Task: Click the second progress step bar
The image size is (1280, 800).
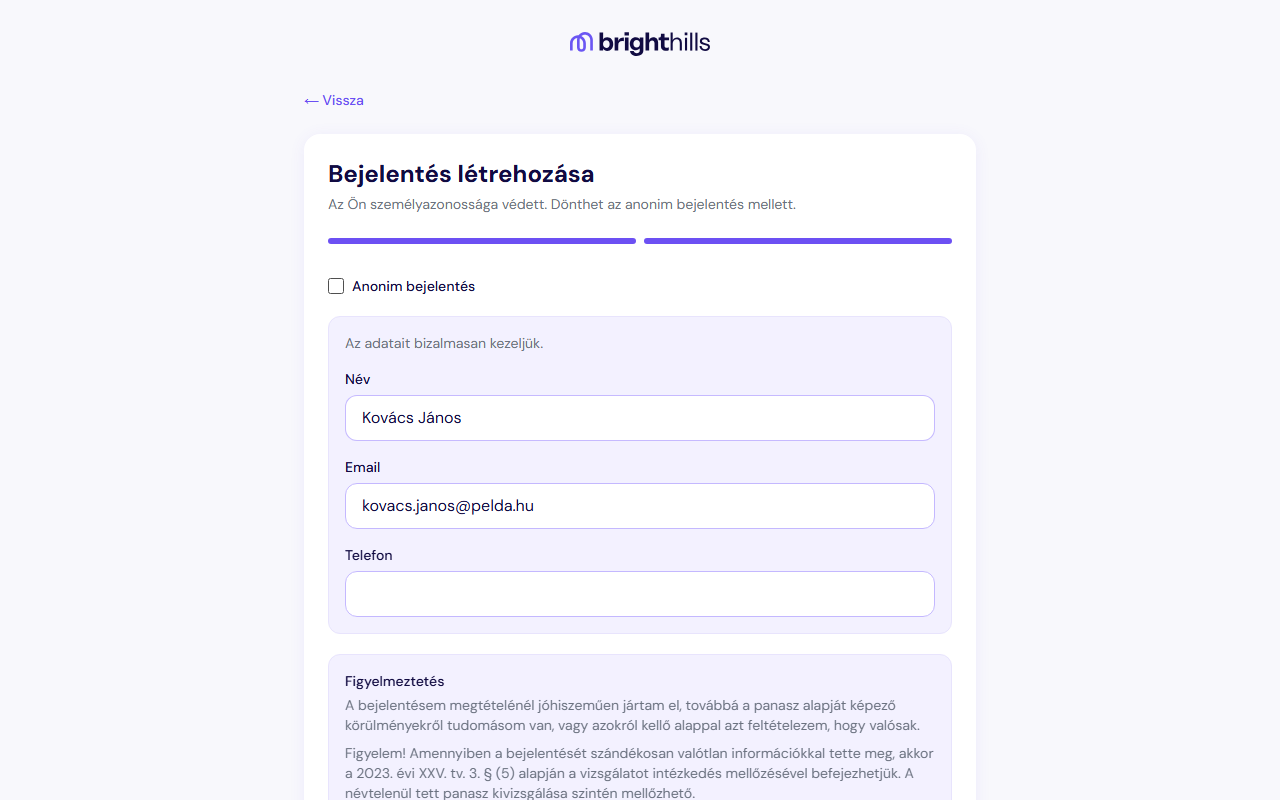Action: [798, 241]
